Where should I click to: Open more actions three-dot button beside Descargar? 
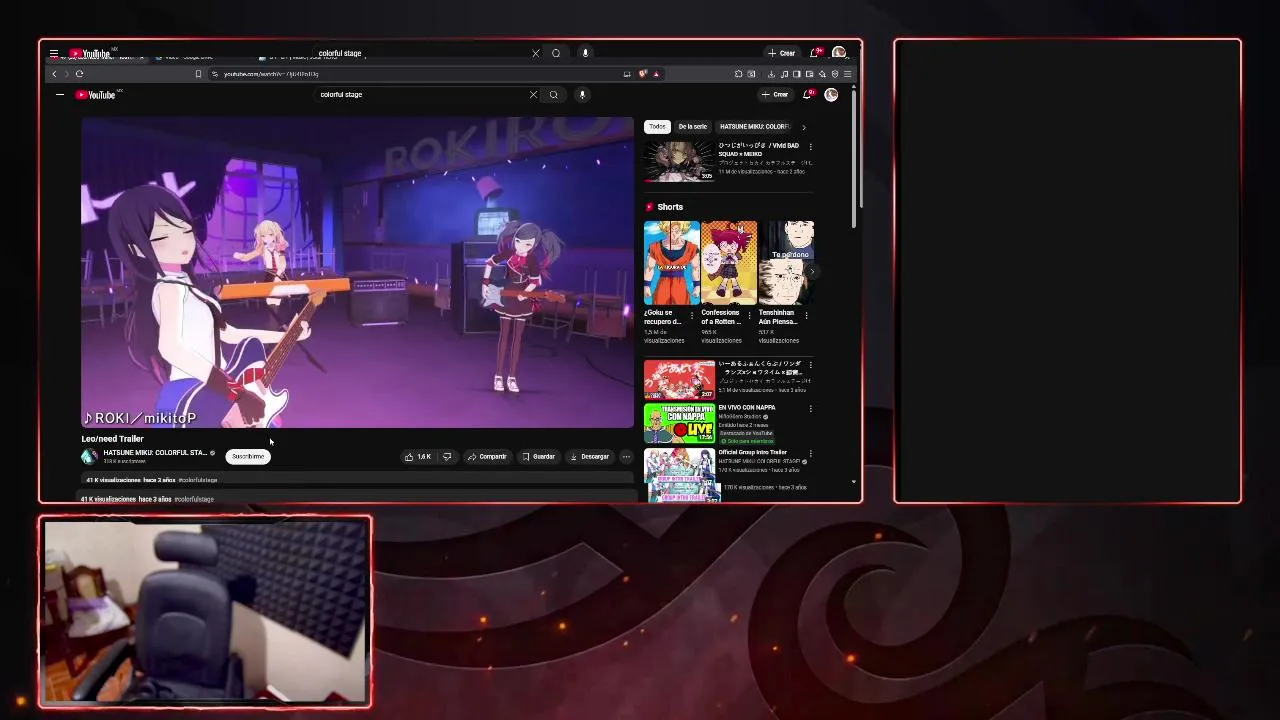coord(626,457)
